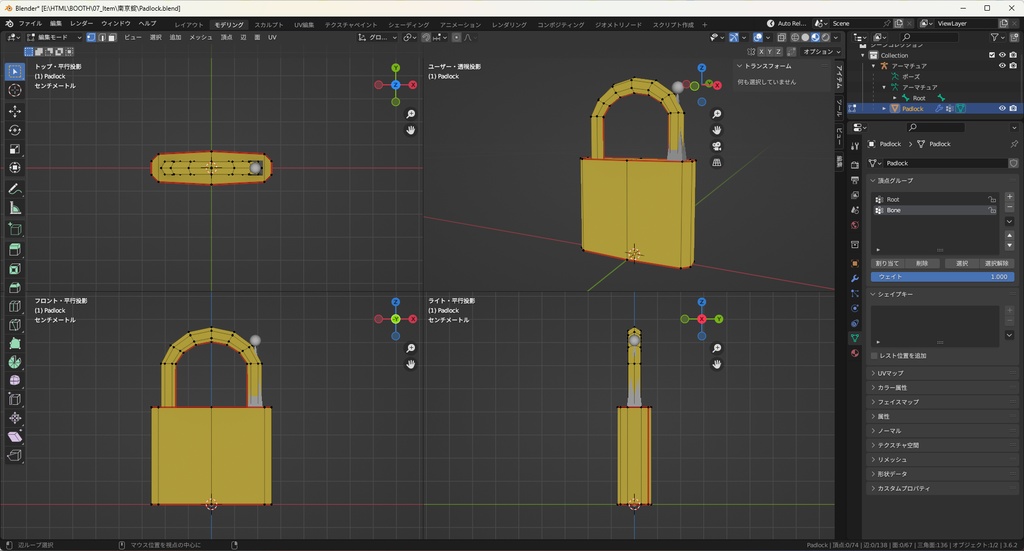Open the Modifiers wrench properties tab

coord(855,278)
